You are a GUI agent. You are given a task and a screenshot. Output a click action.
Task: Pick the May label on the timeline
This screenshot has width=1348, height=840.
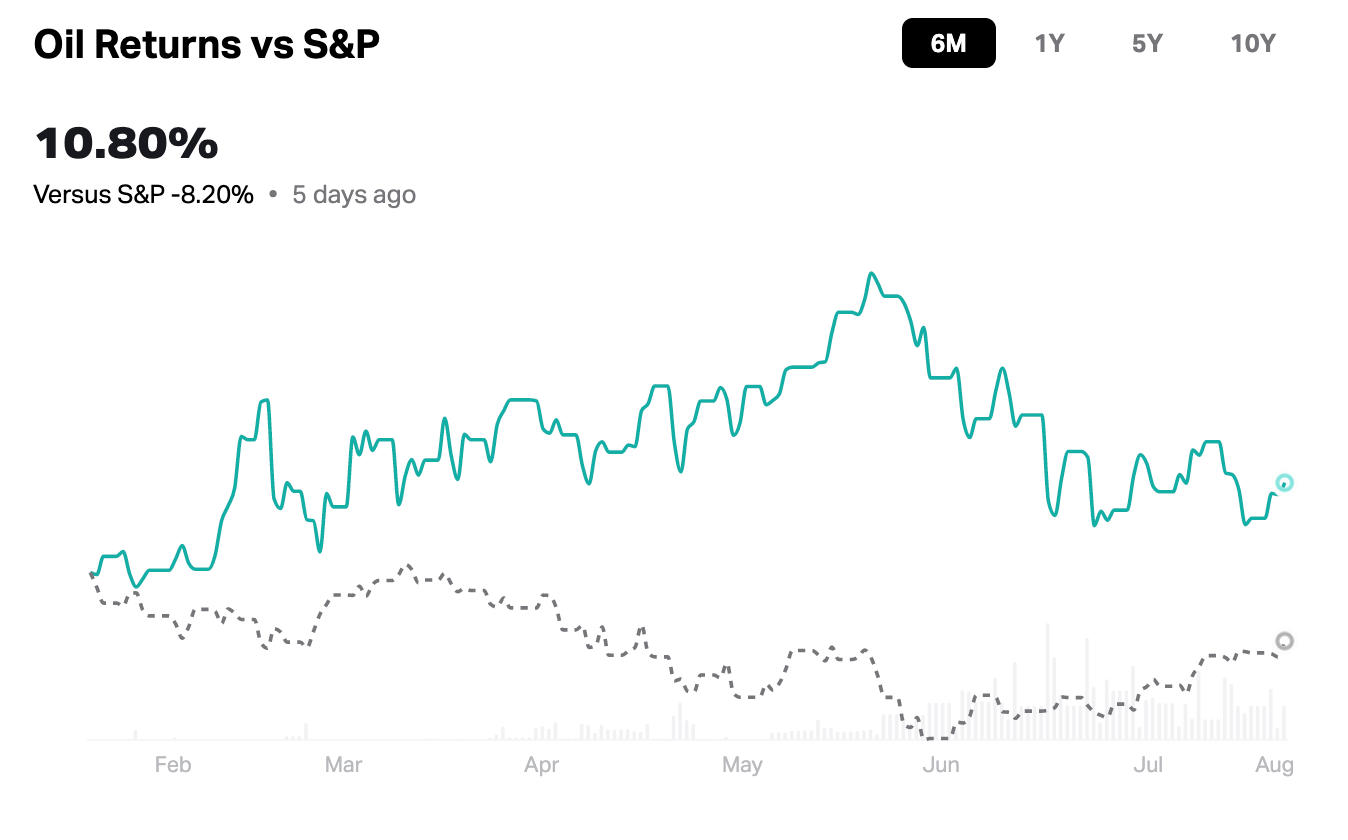coord(741,765)
